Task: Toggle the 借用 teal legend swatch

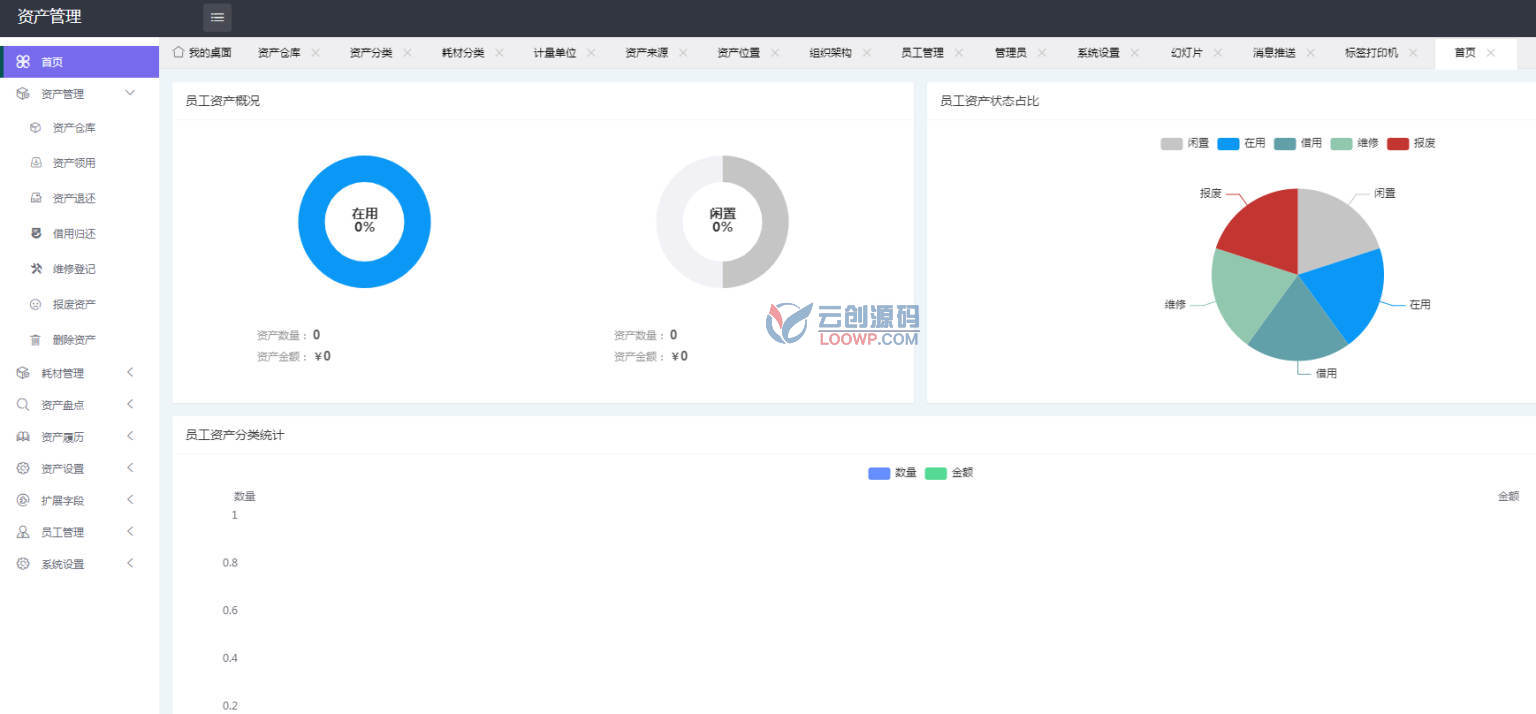Action: click(x=1285, y=144)
